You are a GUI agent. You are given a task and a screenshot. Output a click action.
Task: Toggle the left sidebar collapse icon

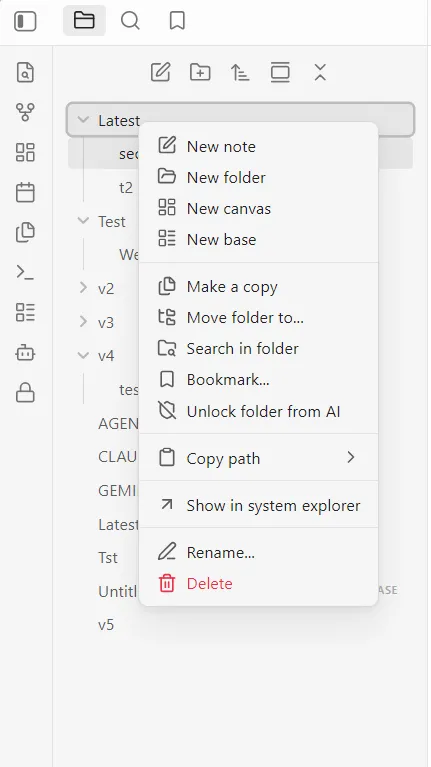click(x=25, y=21)
